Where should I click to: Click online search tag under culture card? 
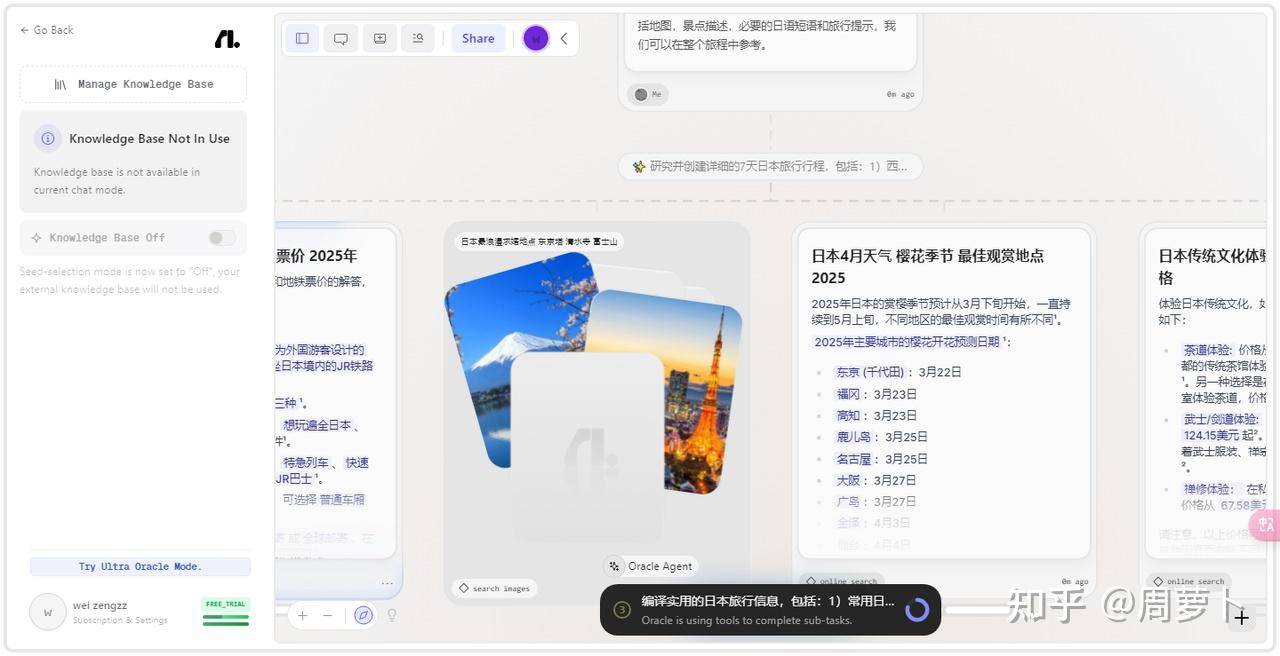[1188, 581]
